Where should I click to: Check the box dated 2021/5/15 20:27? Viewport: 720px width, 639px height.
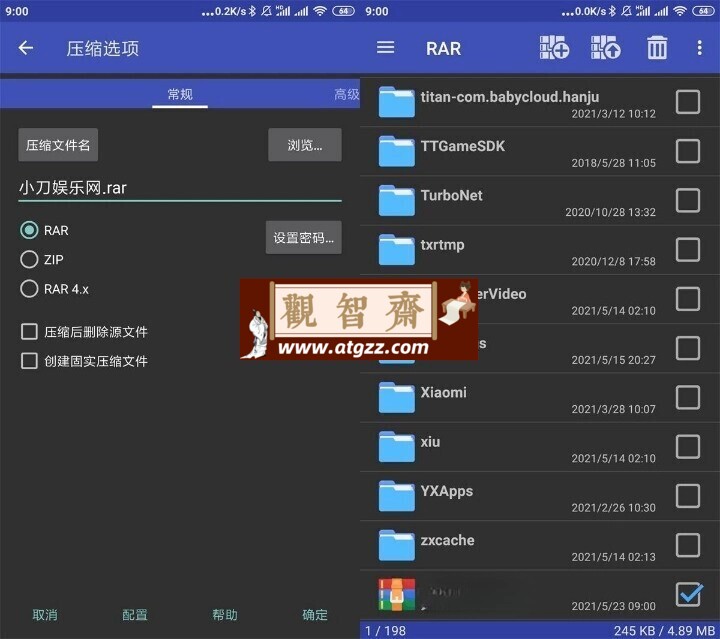(688, 348)
